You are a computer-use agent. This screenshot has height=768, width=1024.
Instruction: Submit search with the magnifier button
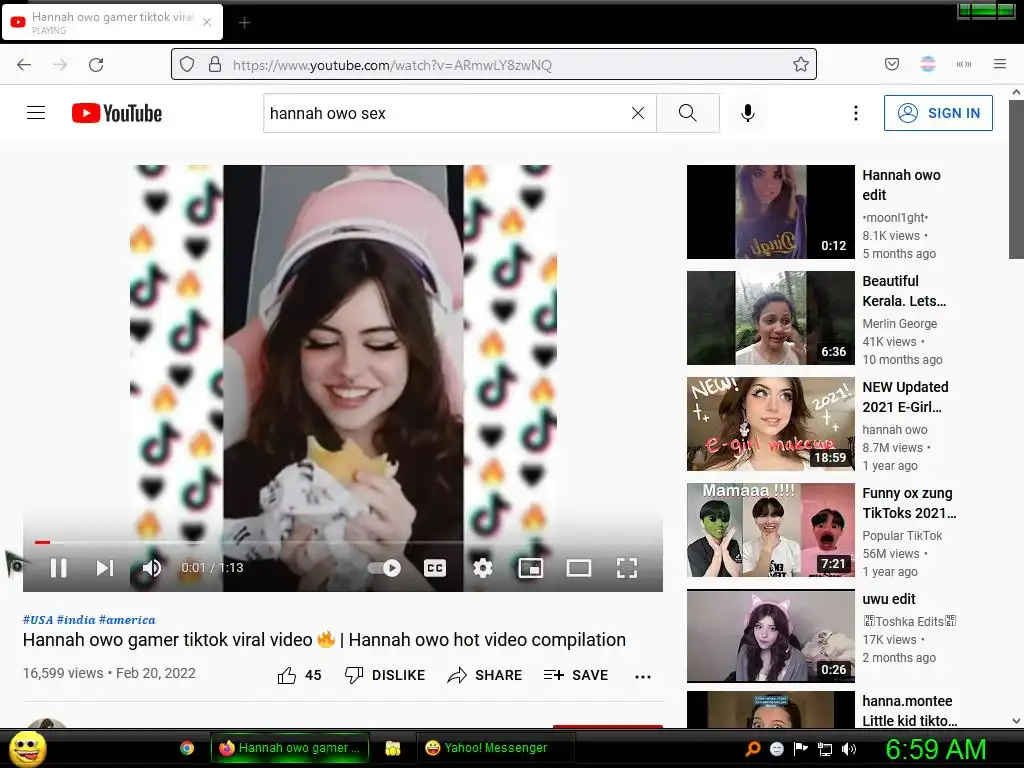point(688,113)
